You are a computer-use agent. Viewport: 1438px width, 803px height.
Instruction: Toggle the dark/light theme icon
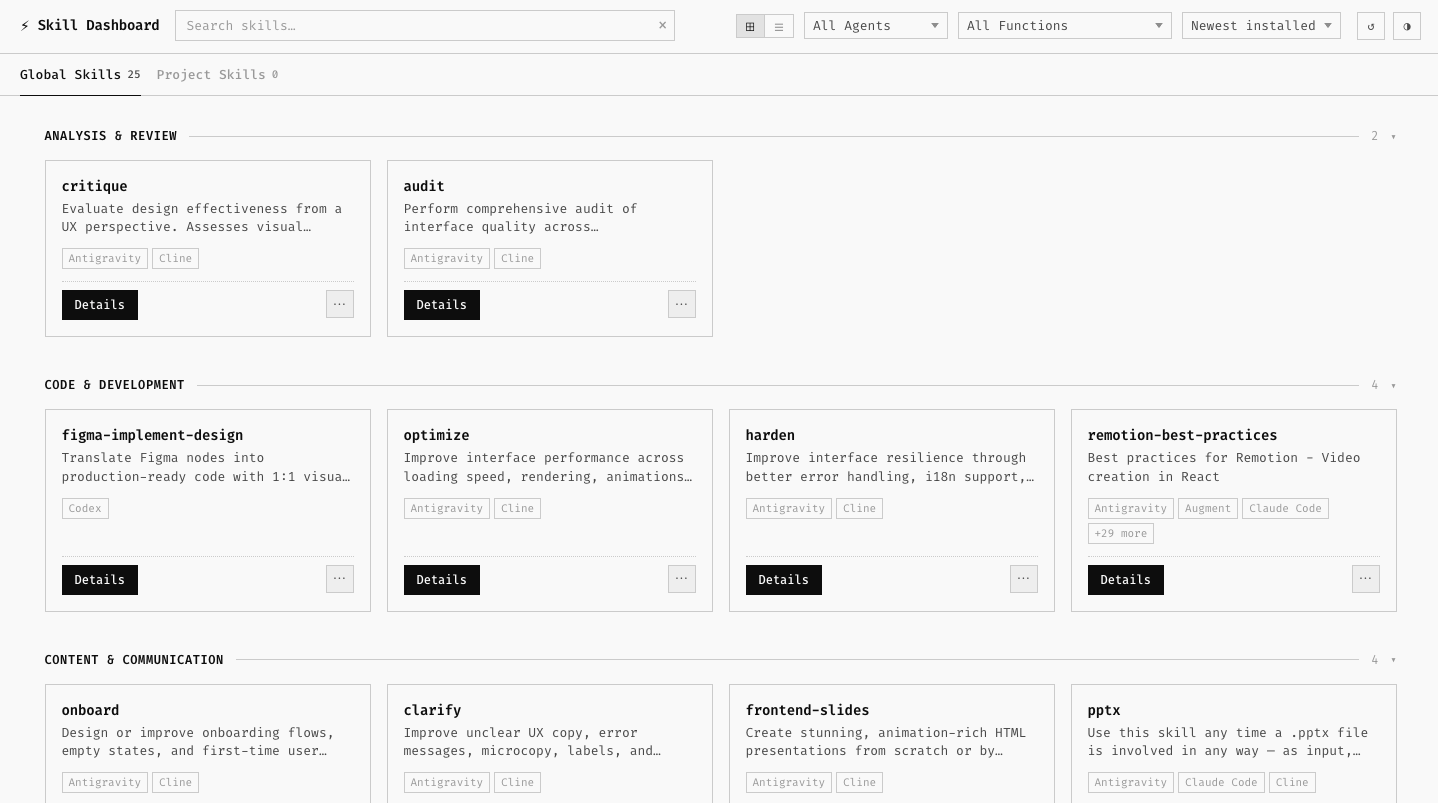(1407, 26)
